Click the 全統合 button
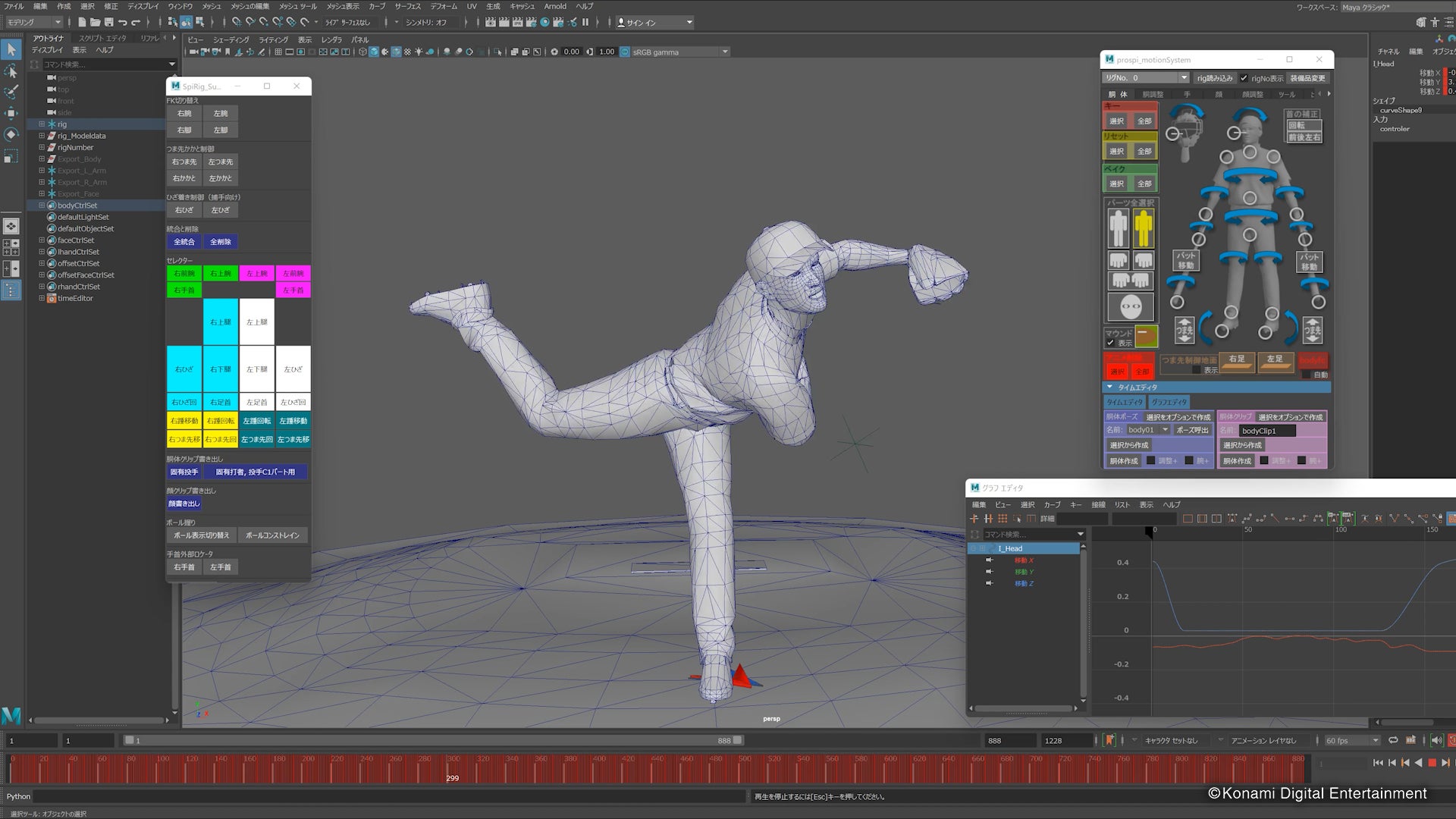 (184, 241)
